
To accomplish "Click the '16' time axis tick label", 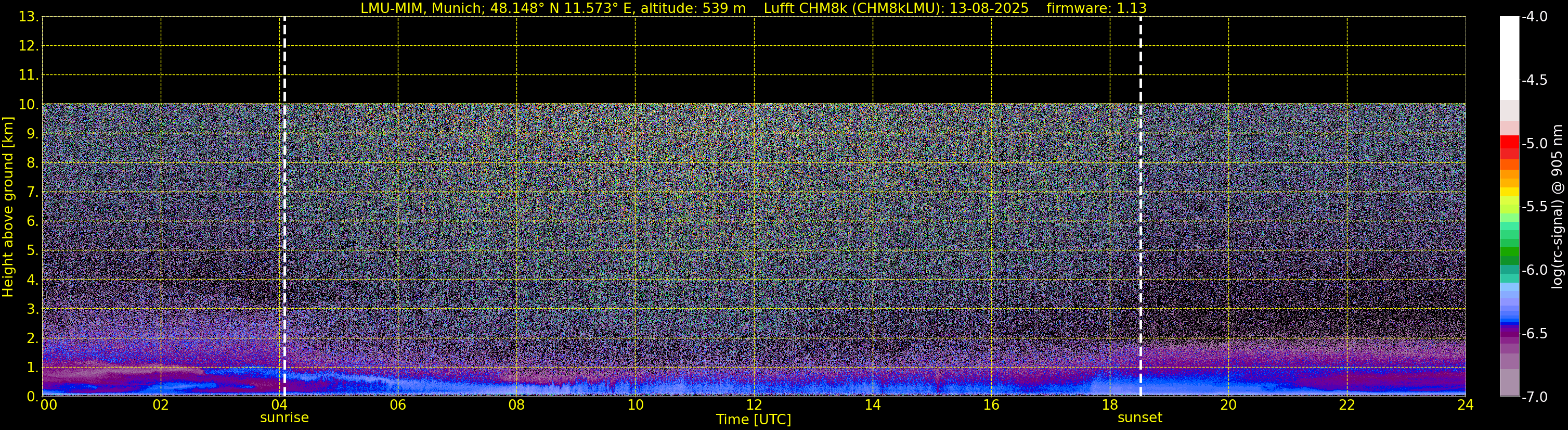I will coord(991,405).
